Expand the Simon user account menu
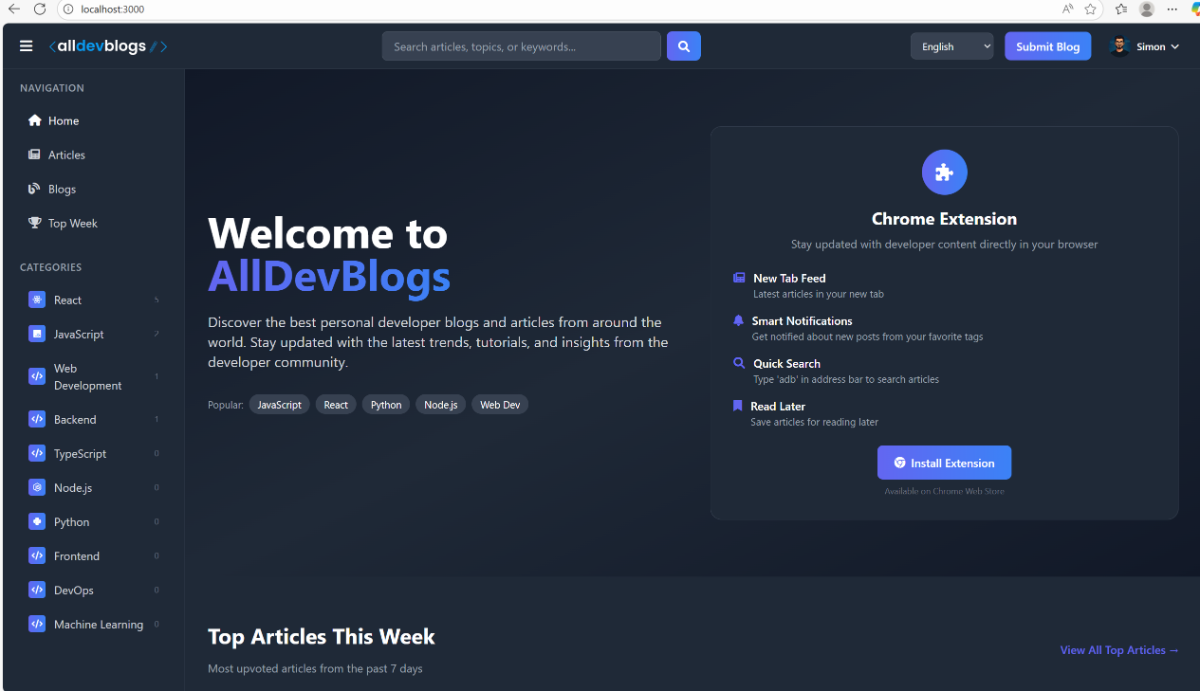 (1145, 46)
